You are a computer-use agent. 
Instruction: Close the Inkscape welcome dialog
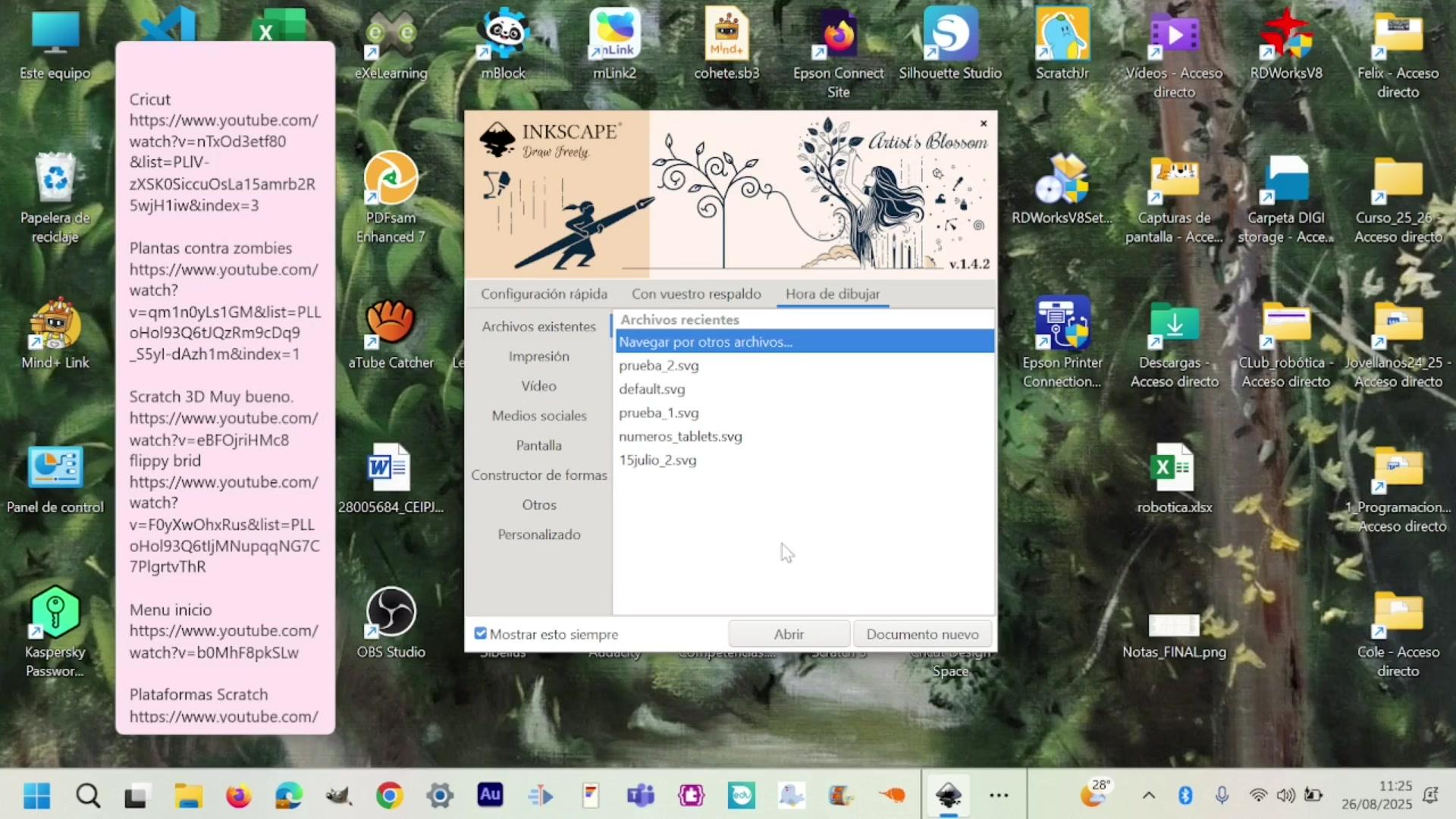pyautogui.click(x=984, y=124)
